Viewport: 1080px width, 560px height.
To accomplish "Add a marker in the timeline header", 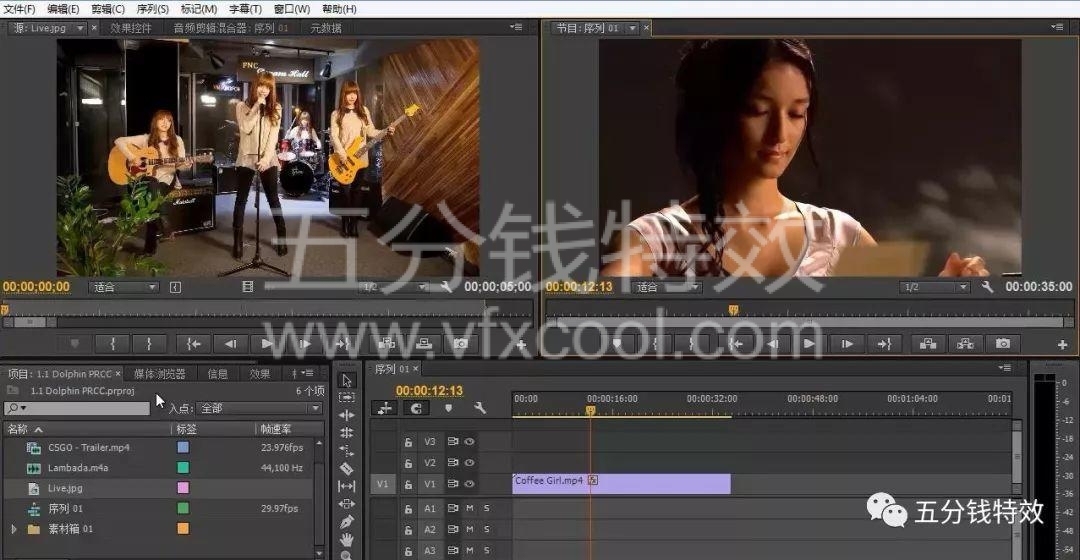I will click(x=448, y=408).
